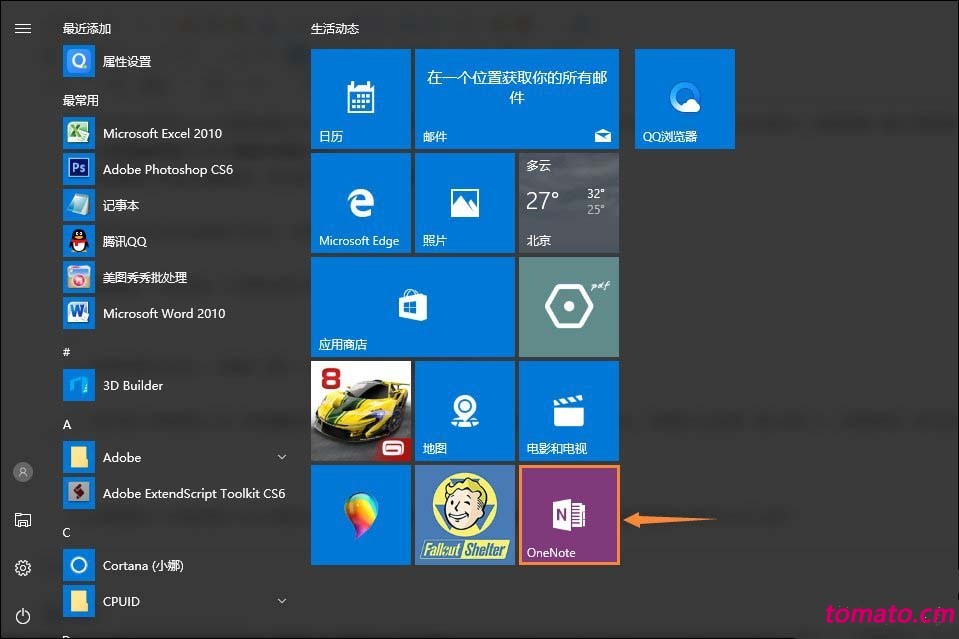Open the 邮件 mail tile
This screenshot has width=959, height=639.
click(517, 99)
